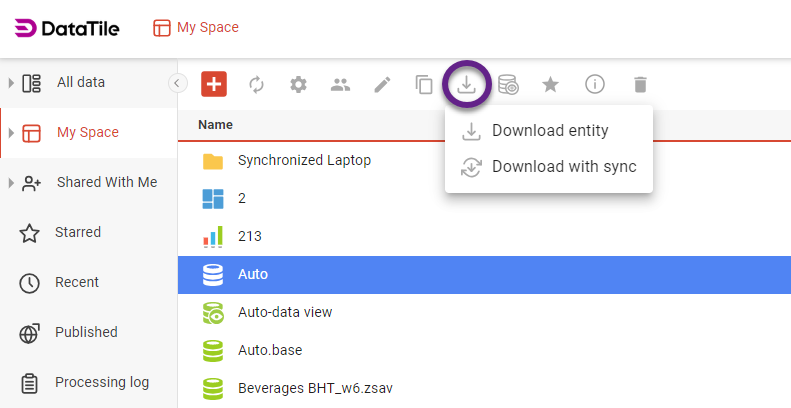Screen dimensions: 791x408
Task: Open settings via the gear icon
Action: 298,85
